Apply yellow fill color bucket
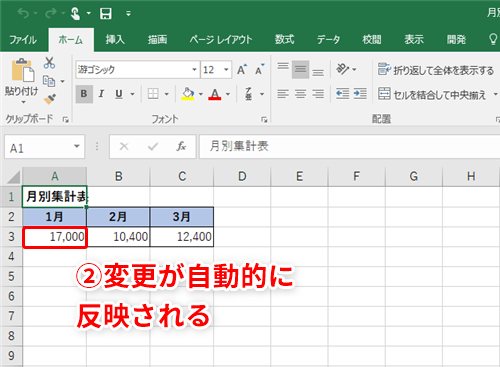The width and height of the screenshot is (500, 367). pos(188,94)
